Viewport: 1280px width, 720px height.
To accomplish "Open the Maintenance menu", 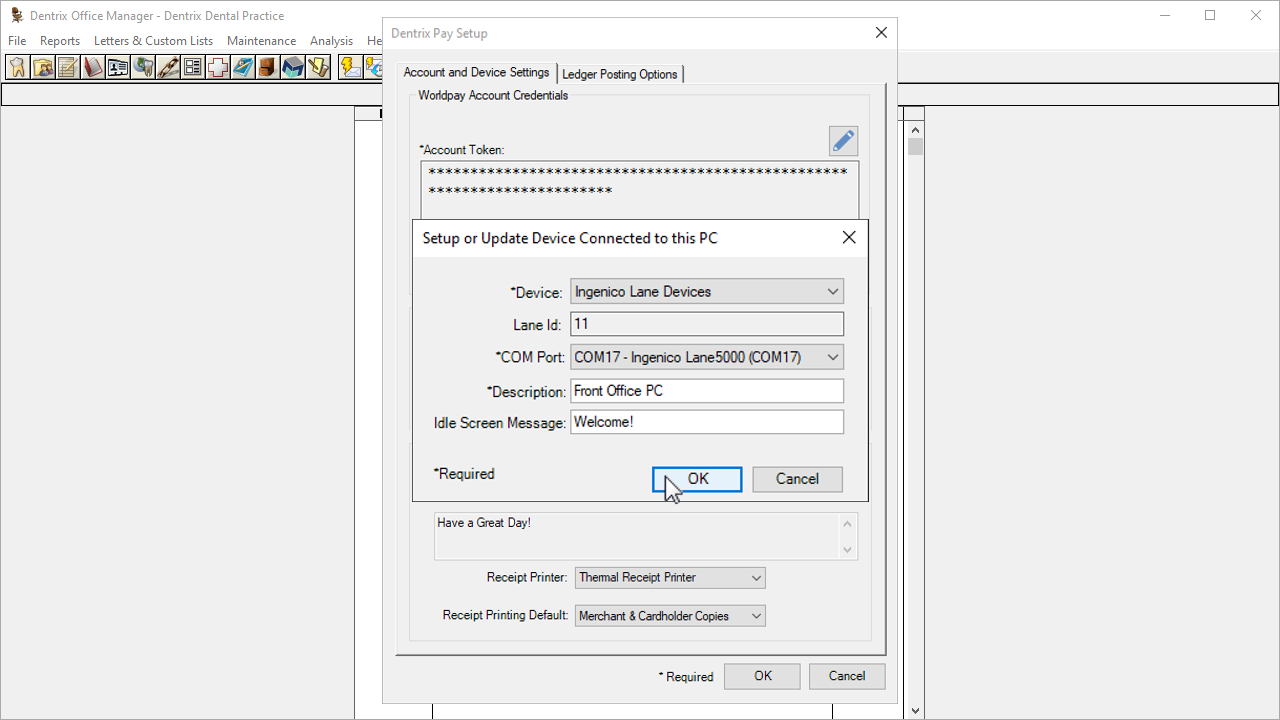I will [x=261, y=41].
